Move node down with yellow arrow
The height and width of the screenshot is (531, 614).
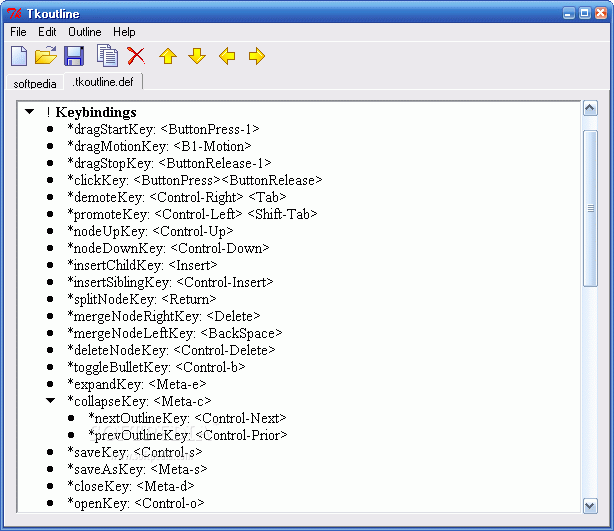pyautogui.click(x=197, y=56)
